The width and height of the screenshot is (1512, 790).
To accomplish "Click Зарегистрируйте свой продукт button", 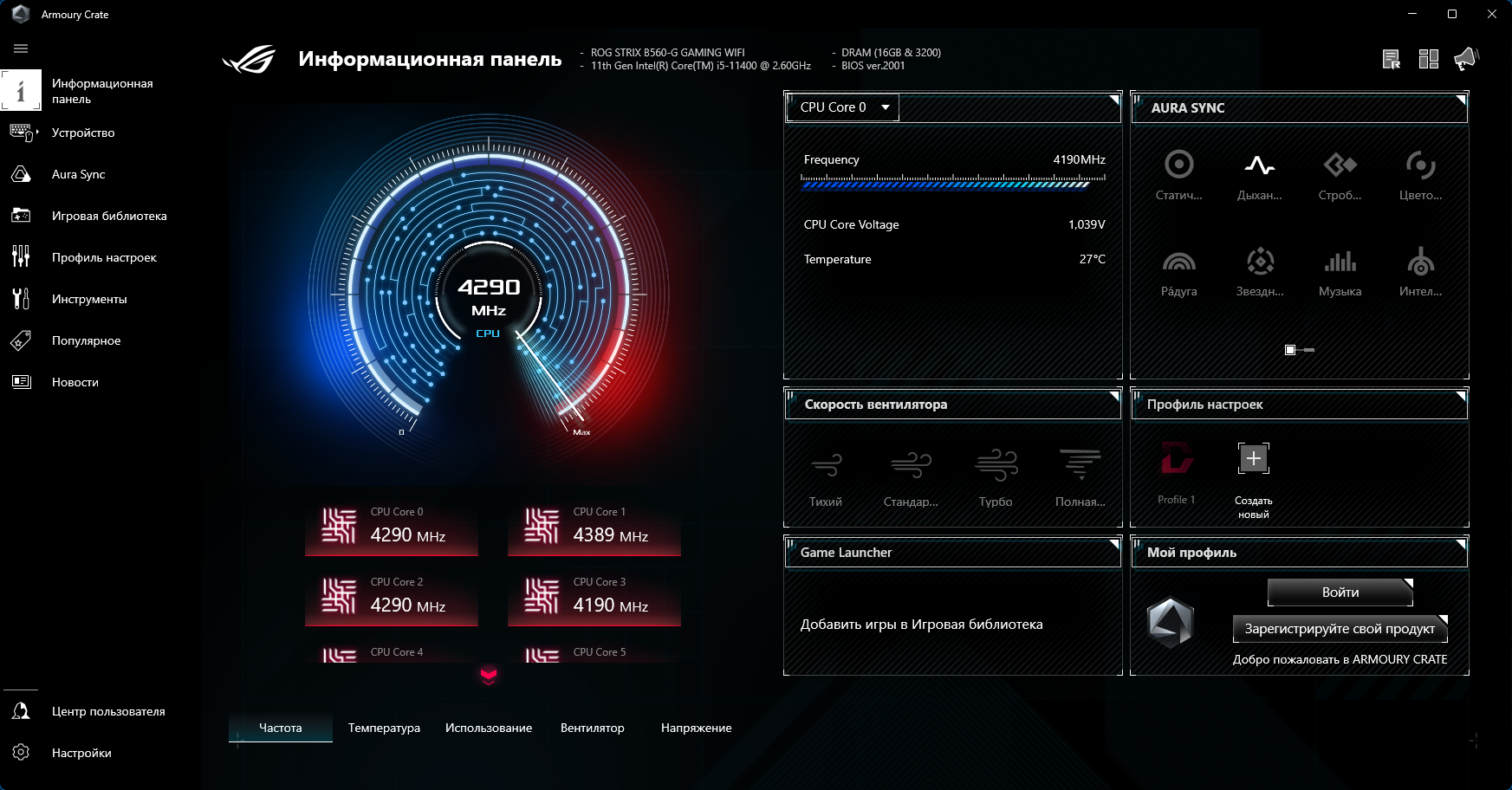I will pos(1340,629).
